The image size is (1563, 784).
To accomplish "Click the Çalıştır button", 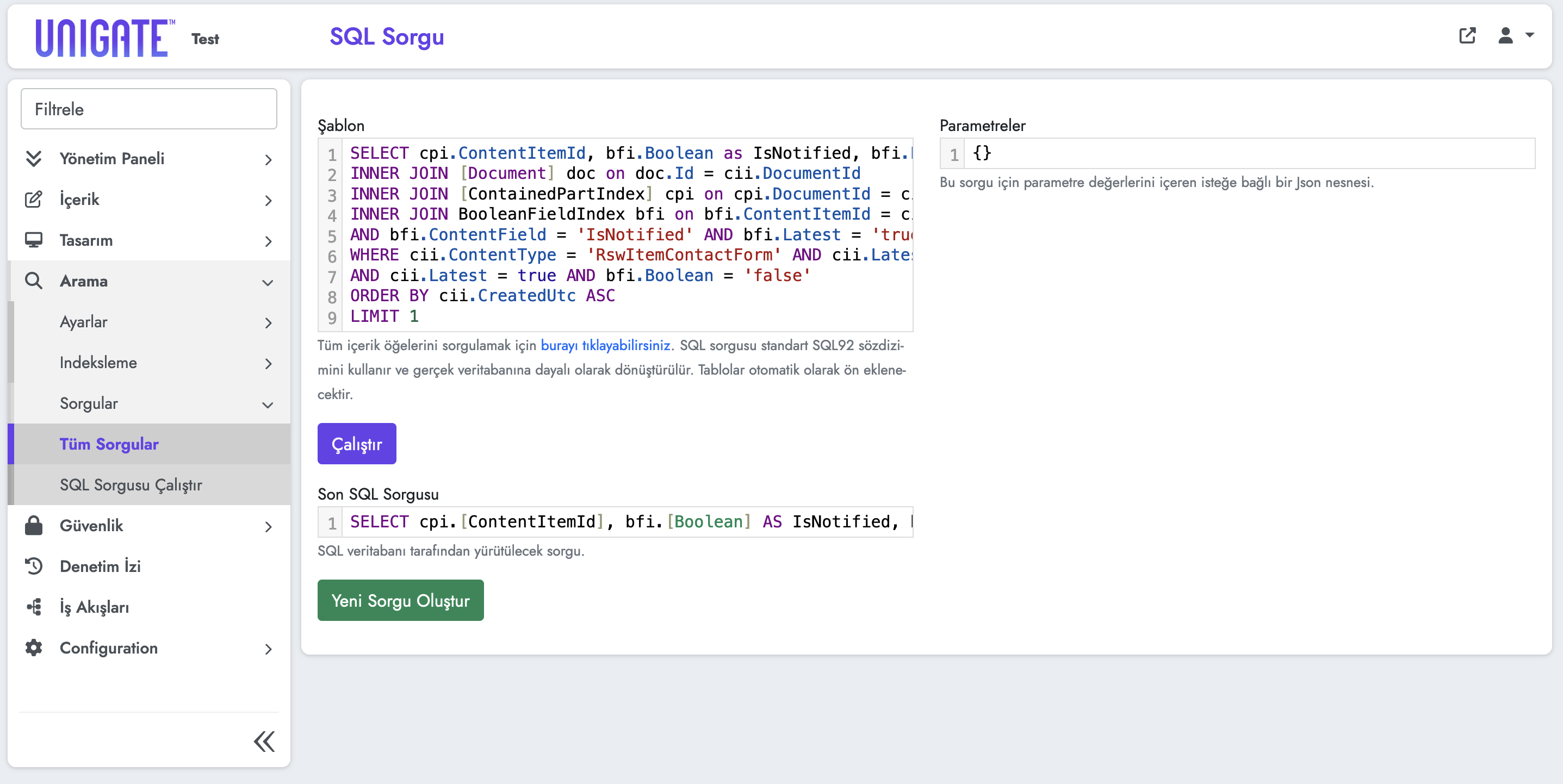I will [x=357, y=444].
